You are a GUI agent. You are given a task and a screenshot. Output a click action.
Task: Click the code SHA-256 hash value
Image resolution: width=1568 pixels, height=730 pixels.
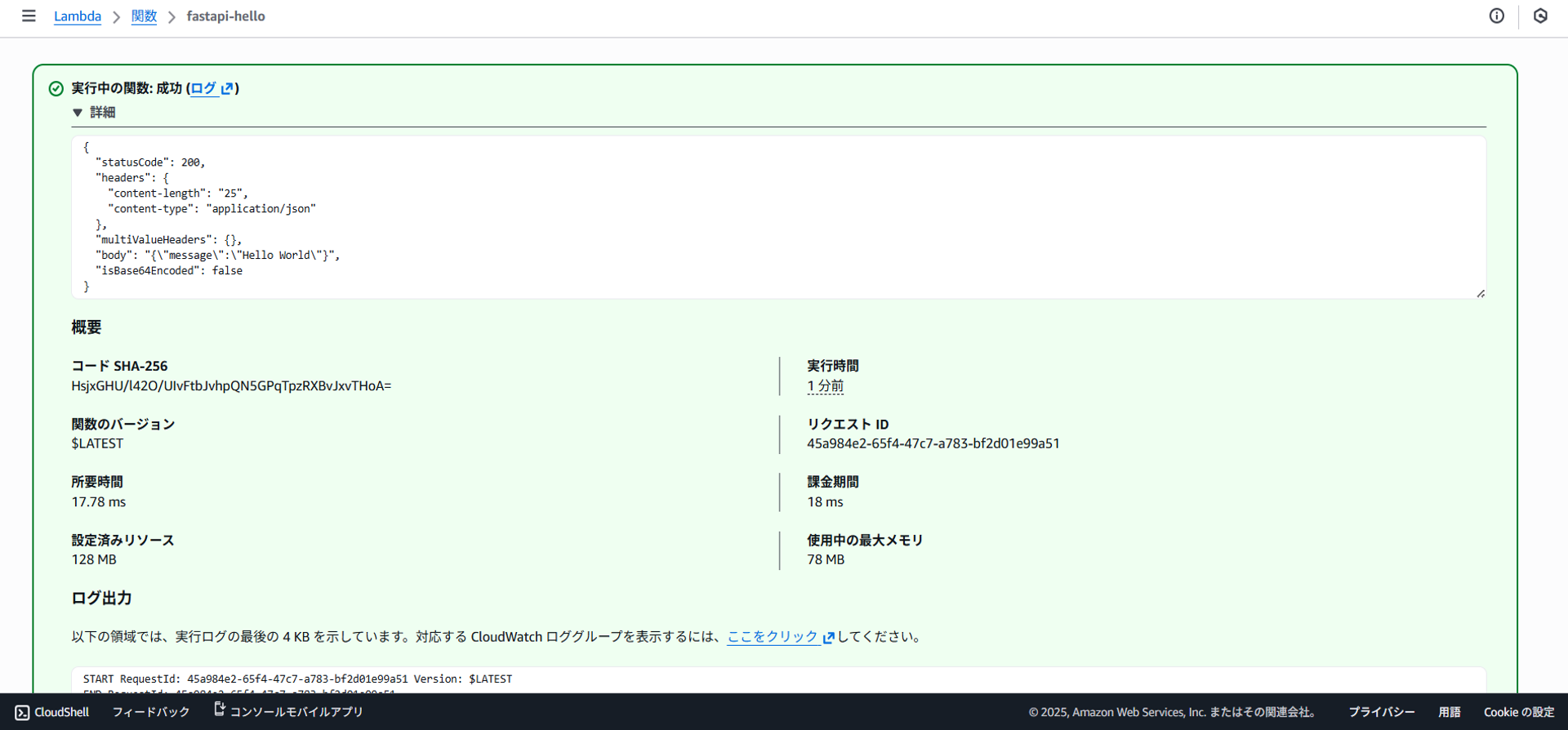click(231, 385)
